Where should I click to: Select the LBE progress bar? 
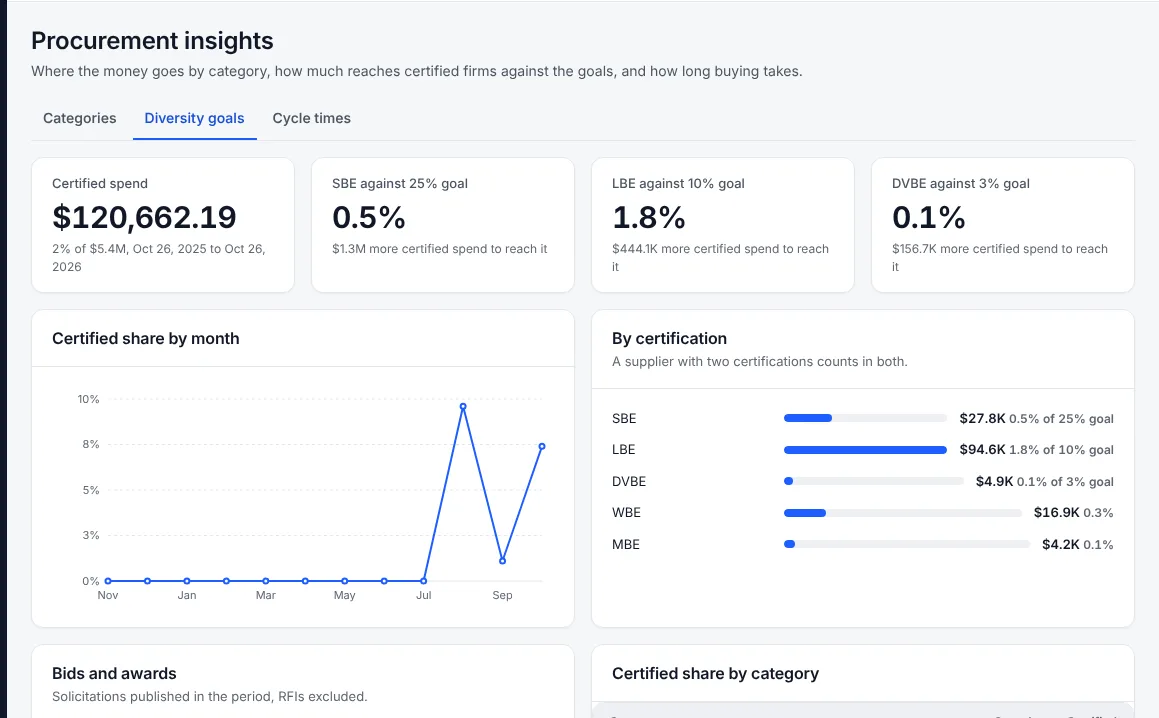[x=865, y=450]
